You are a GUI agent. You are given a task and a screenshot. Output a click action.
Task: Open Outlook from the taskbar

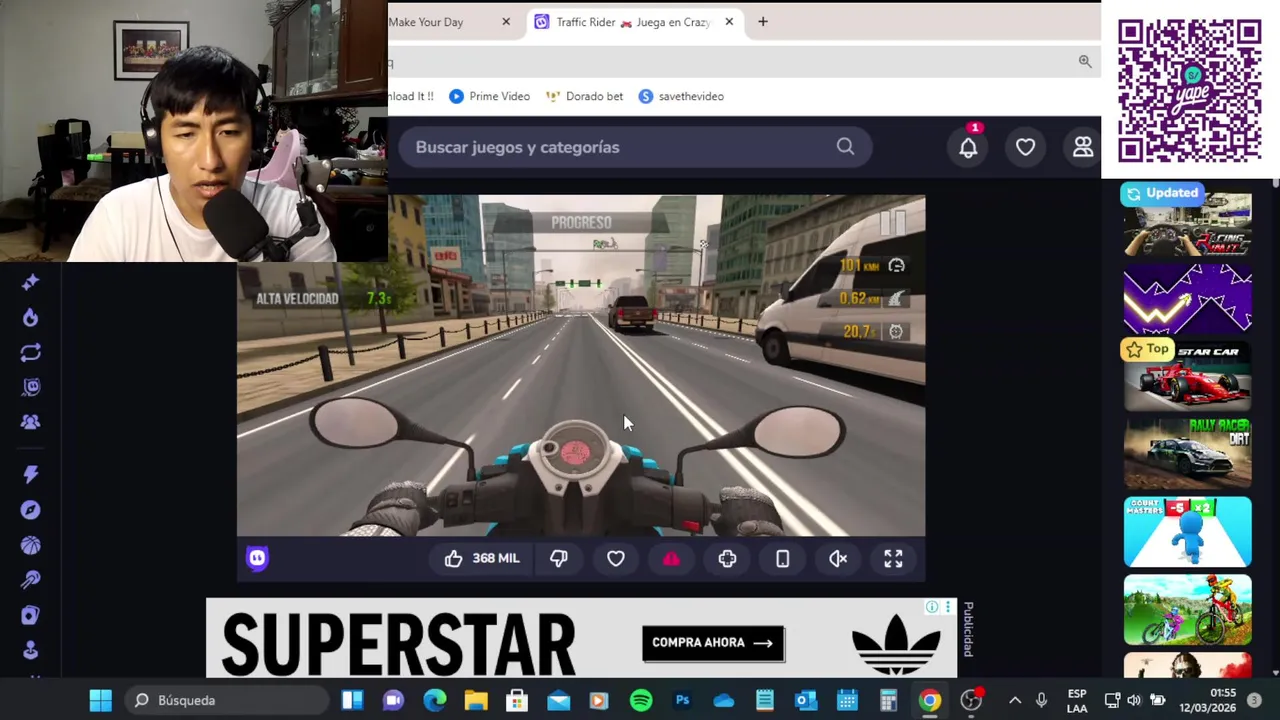806,700
